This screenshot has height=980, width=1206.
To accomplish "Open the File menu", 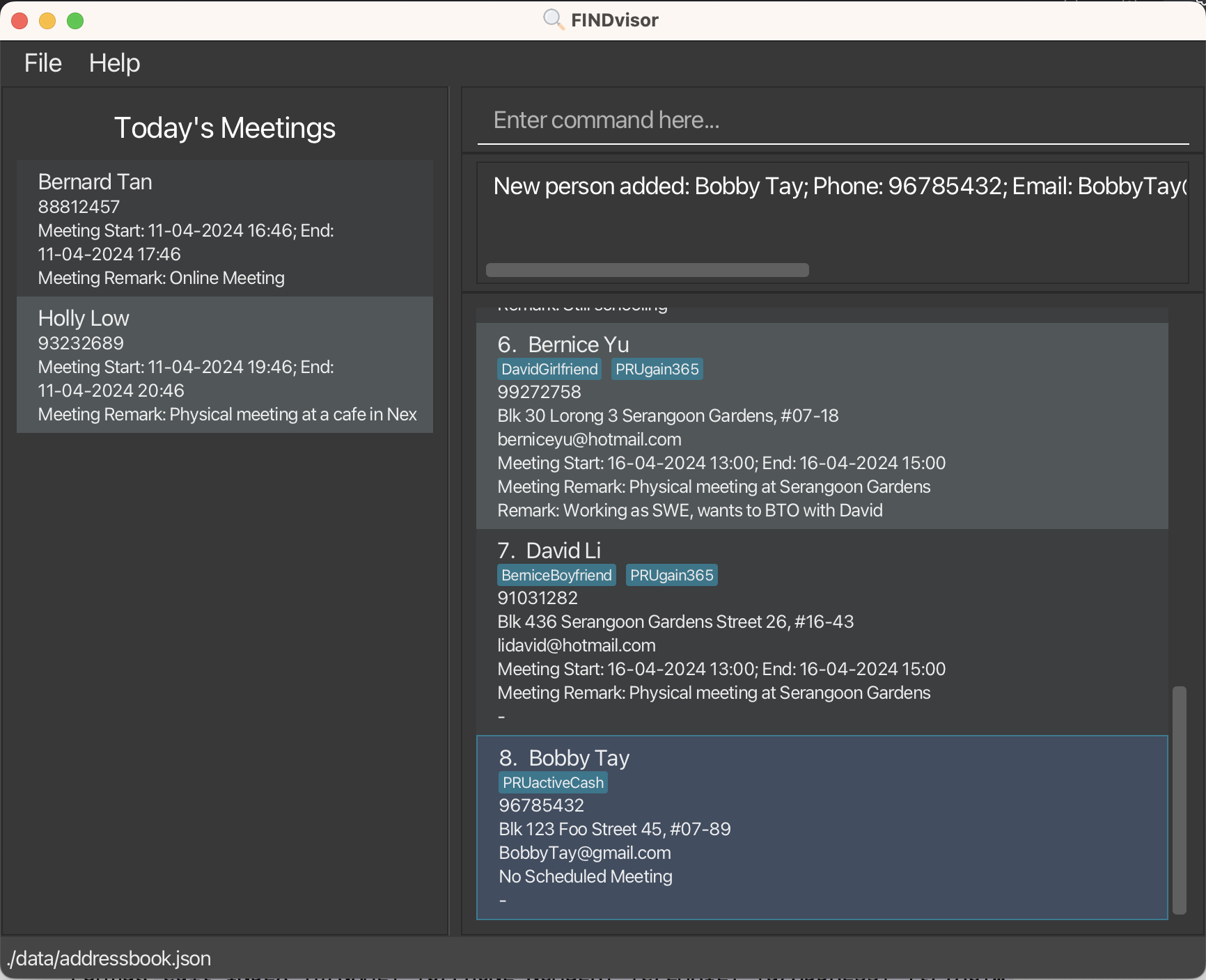I will (x=43, y=63).
